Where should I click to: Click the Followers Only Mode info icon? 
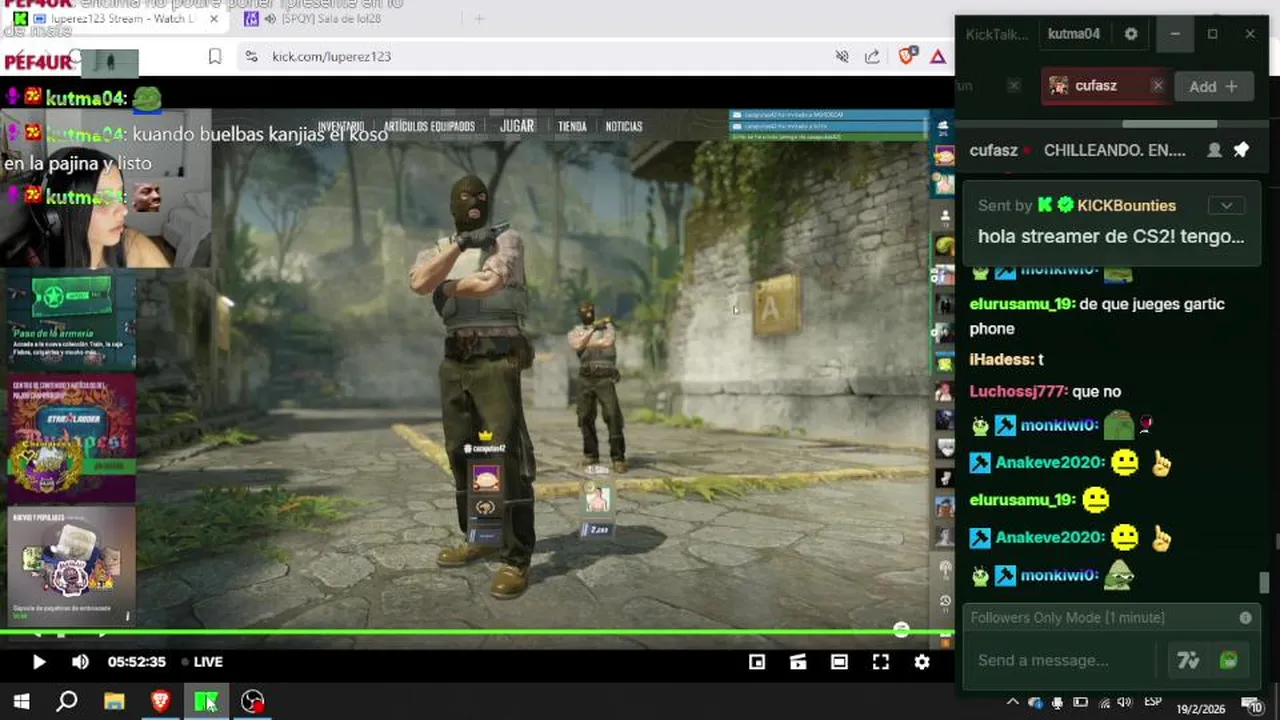click(1245, 618)
